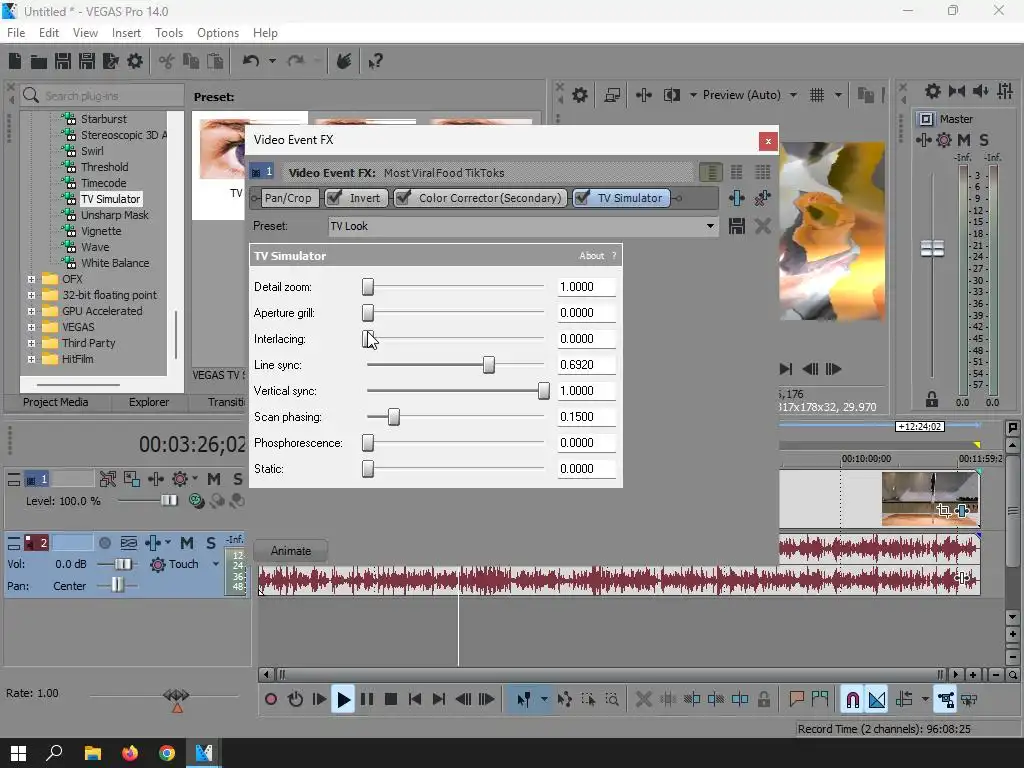Click the Cut scissors icon
This screenshot has width=1024, height=768.
point(167,61)
